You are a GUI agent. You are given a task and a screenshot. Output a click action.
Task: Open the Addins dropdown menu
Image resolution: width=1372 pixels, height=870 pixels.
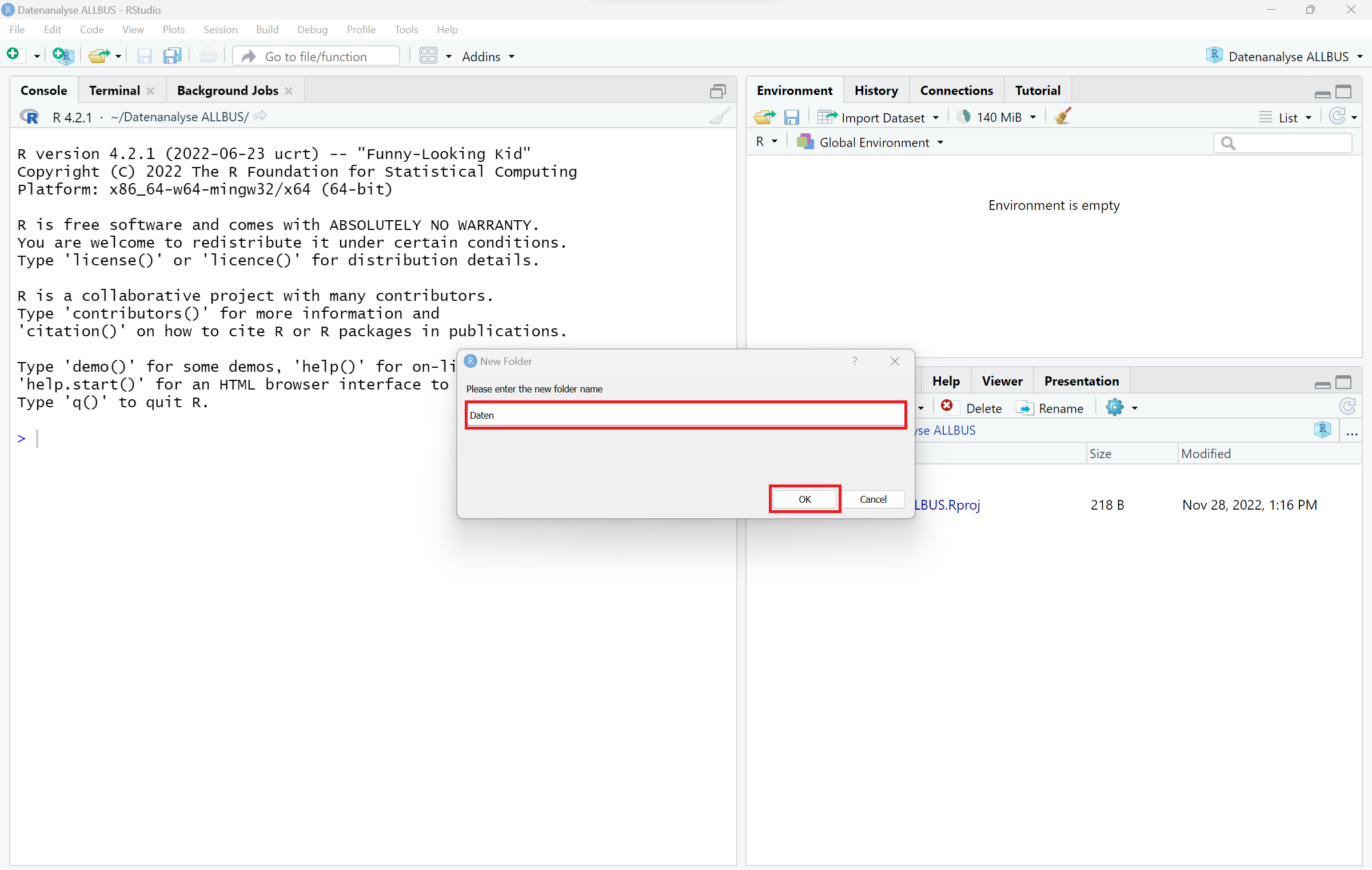[x=488, y=56]
